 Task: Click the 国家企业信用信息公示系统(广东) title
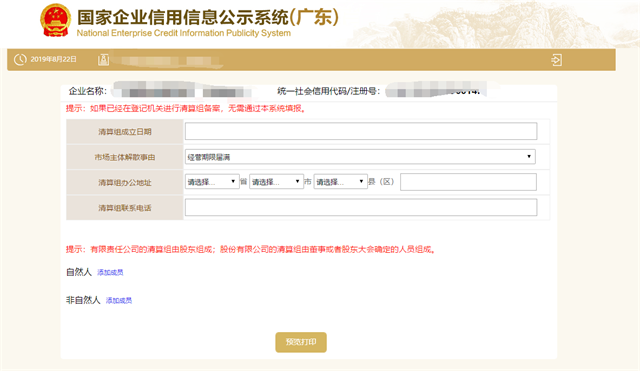(x=208, y=17)
